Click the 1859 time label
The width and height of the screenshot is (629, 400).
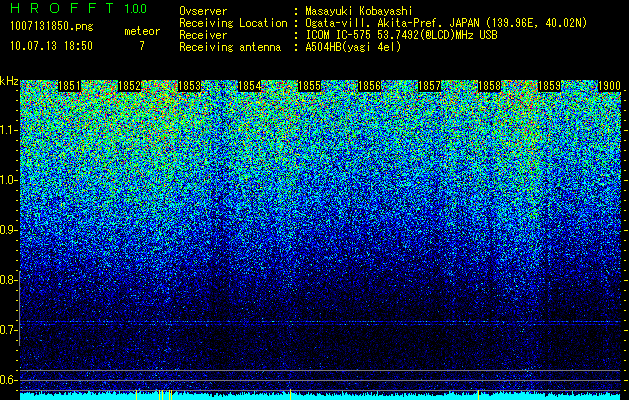[550, 86]
